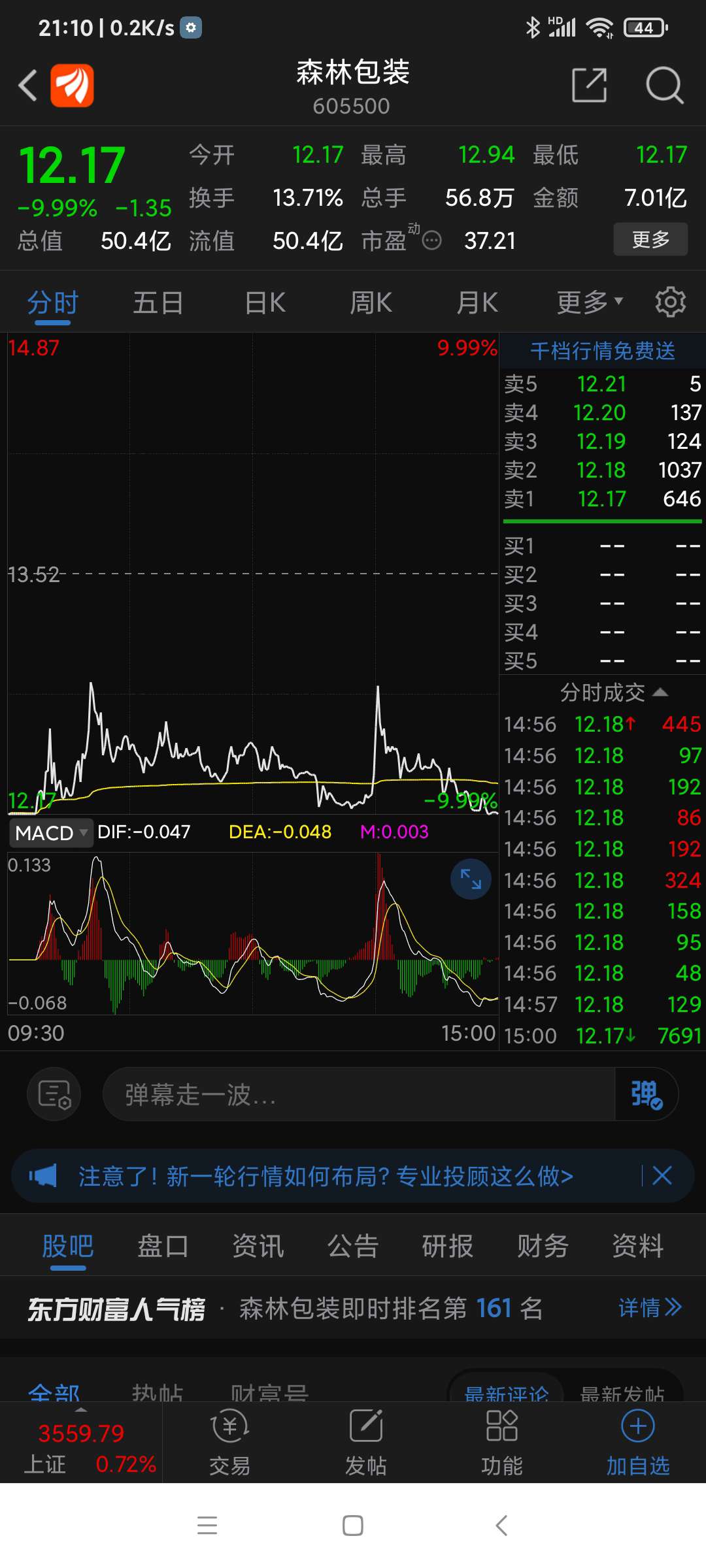Image resolution: width=706 pixels, height=1568 pixels.
Task: Tap the 市盈 37.21 value
Action: click(x=490, y=241)
